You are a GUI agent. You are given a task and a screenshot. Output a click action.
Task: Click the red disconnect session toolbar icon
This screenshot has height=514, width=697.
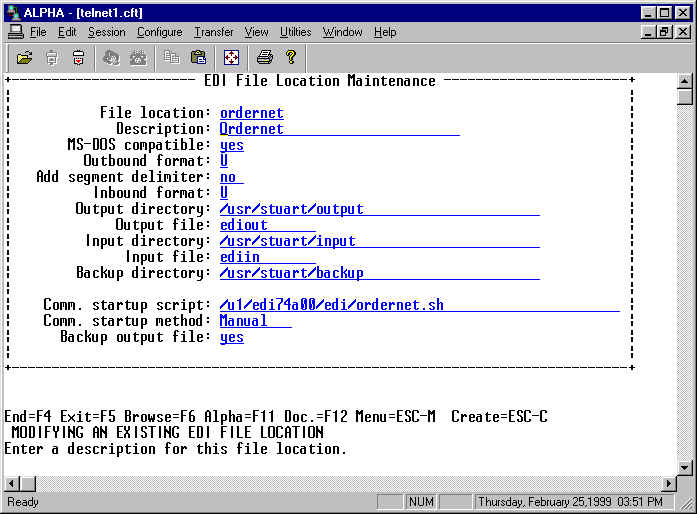78,57
